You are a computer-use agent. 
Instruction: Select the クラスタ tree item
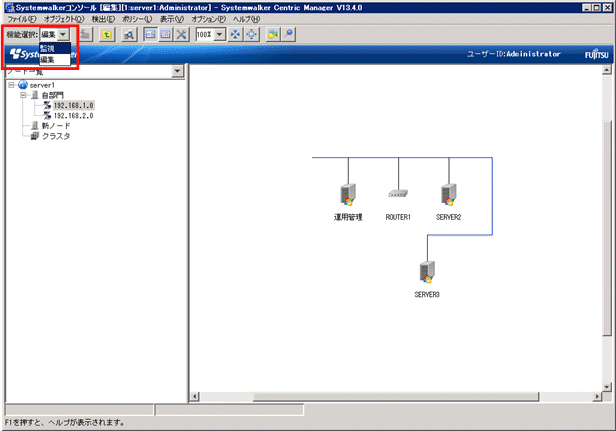pos(56,136)
